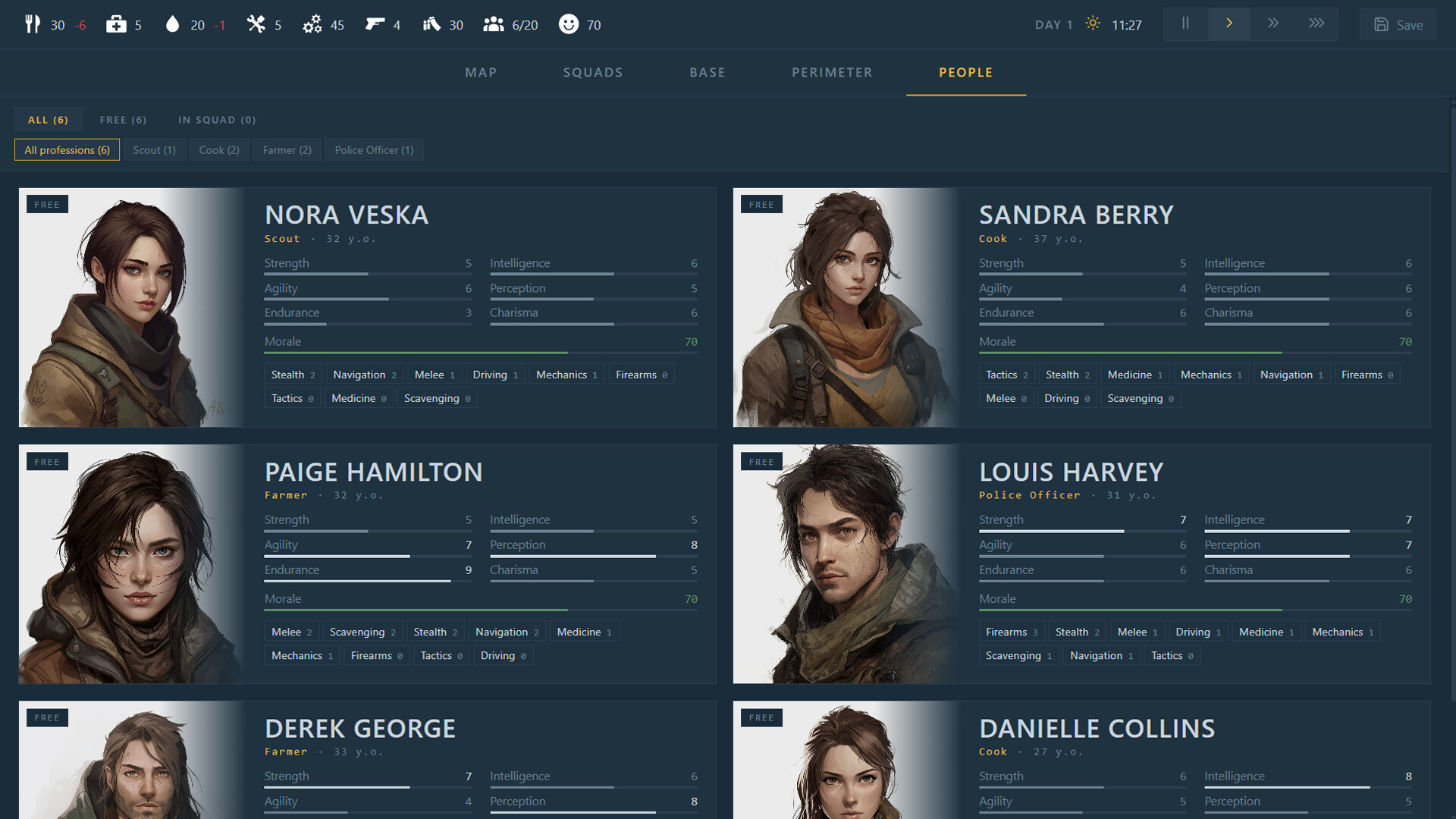Filter professions by Farmer (2)
1456x819 pixels.
287,150
